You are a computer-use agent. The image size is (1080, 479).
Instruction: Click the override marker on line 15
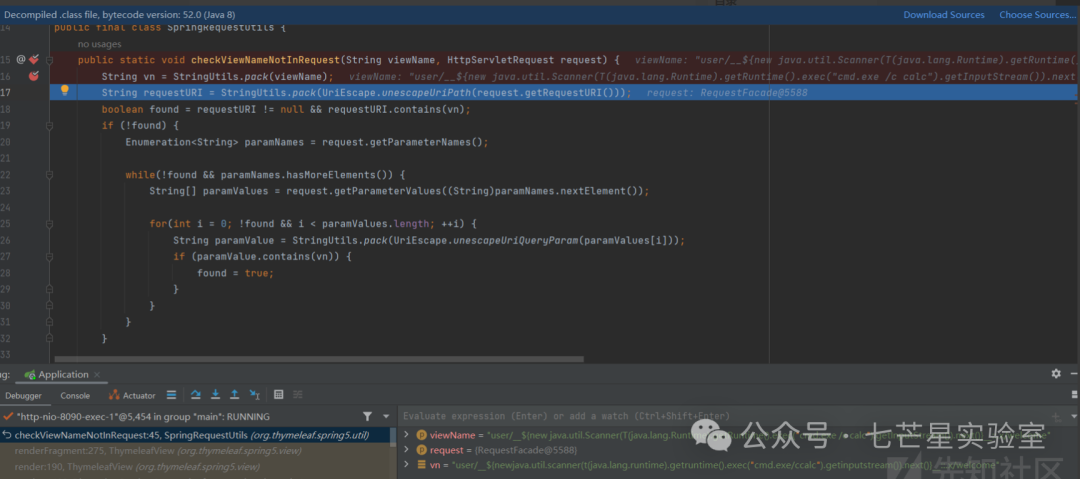(21, 59)
